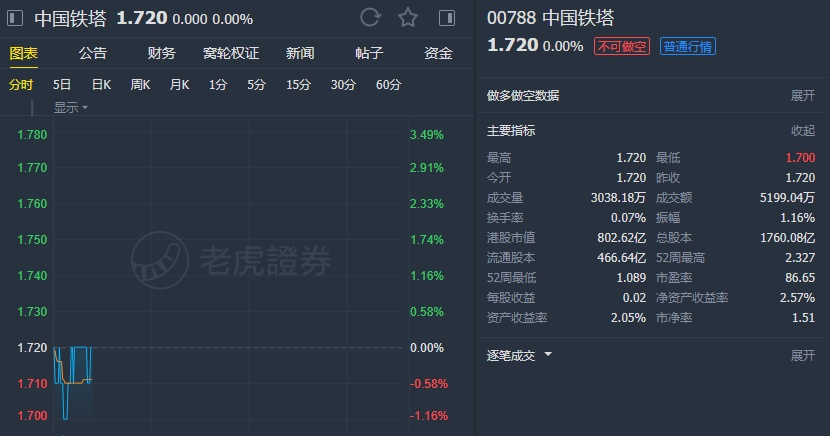Image resolution: width=830 pixels, height=436 pixels.
Task: Click the refresh quote icon
Action: click(370, 17)
